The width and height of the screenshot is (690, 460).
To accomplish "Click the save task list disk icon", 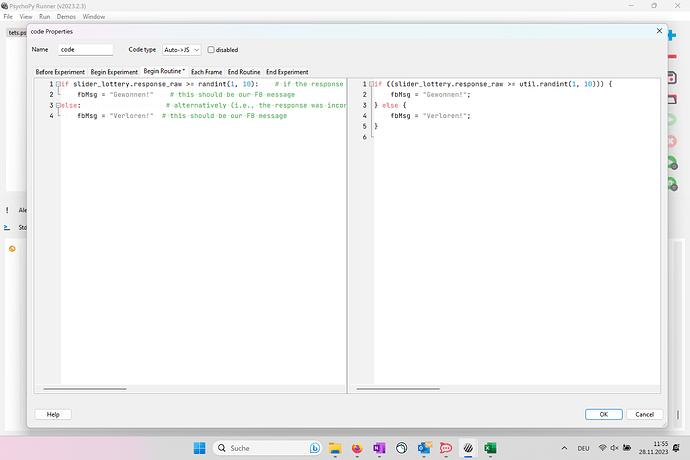I will pos(672,77).
